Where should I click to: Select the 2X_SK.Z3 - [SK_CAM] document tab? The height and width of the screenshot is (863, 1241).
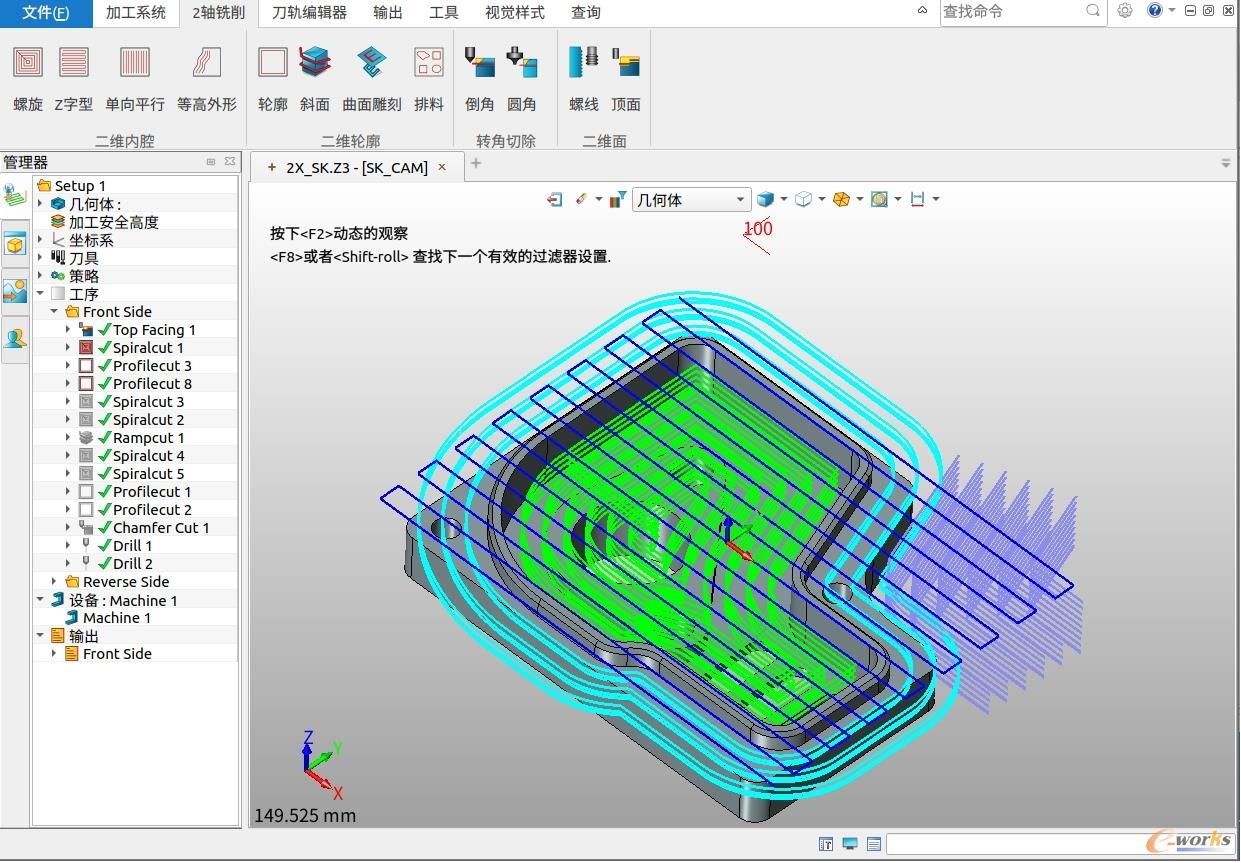point(356,167)
